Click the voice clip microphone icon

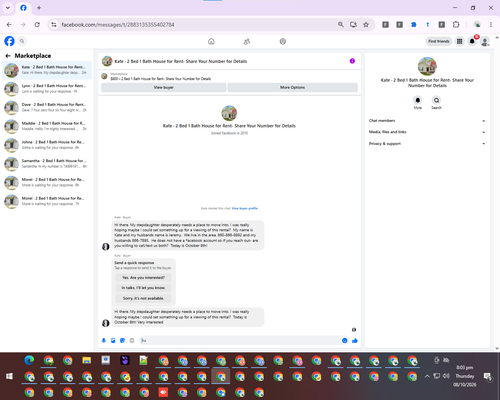pos(104,340)
